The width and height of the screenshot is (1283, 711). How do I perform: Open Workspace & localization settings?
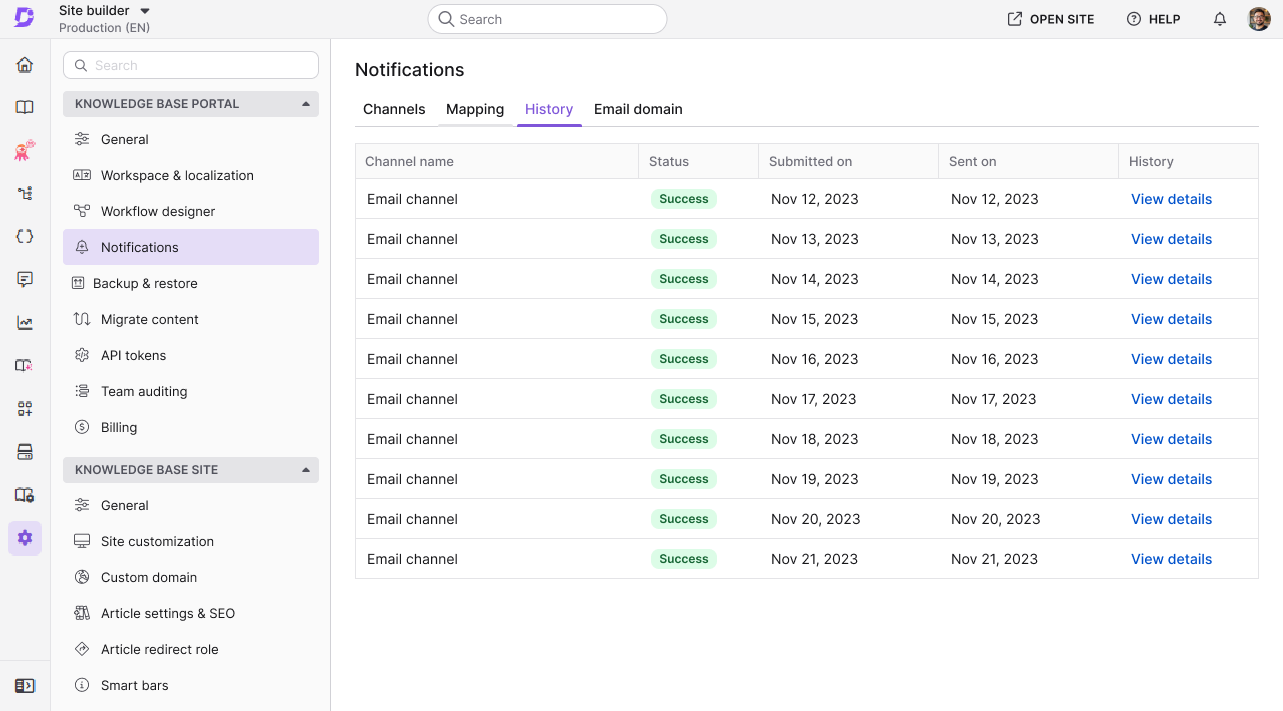point(191,175)
